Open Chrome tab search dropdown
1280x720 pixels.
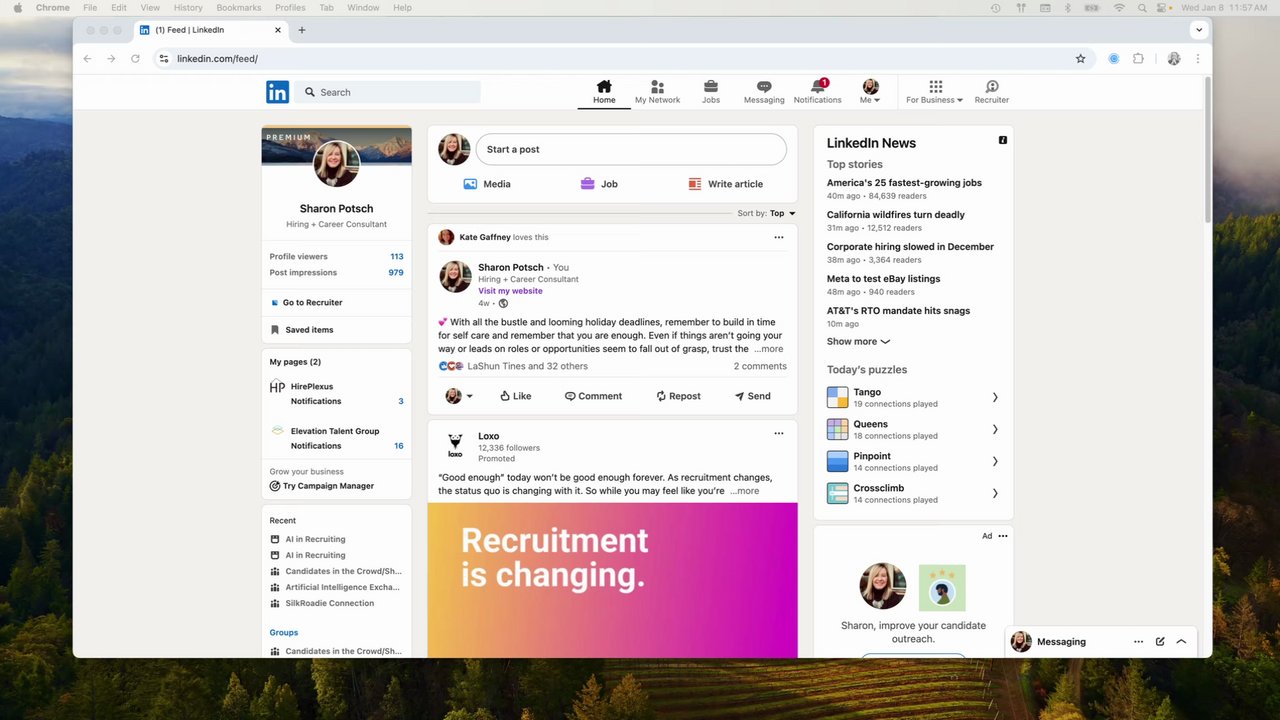coord(1199,30)
